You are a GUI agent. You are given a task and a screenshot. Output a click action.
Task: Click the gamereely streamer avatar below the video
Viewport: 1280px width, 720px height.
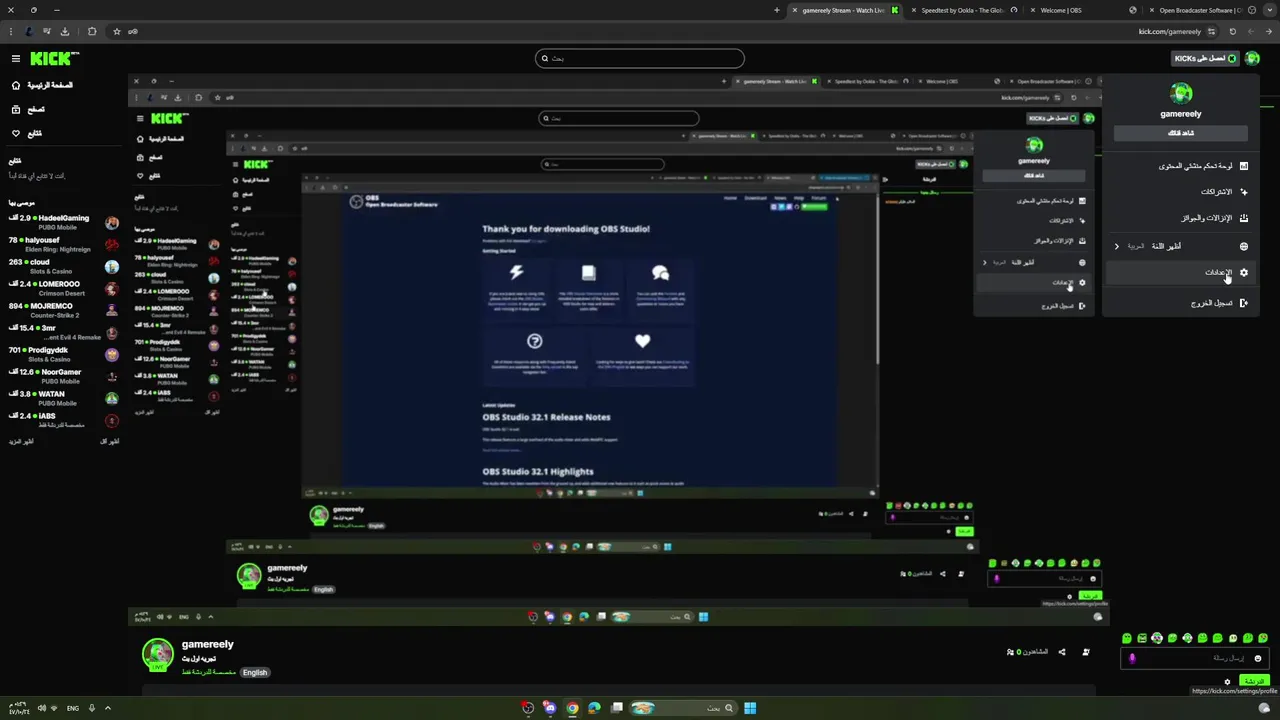pos(157,655)
